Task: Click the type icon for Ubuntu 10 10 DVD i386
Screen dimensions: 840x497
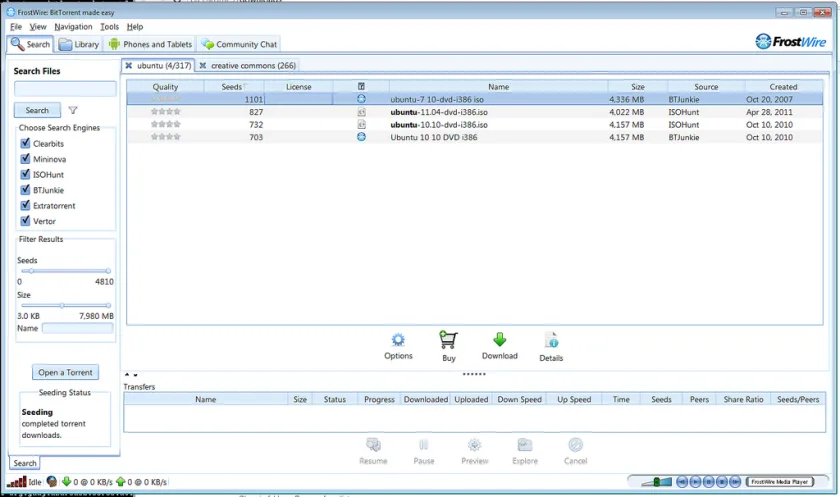Action: pyautogui.click(x=361, y=137)
